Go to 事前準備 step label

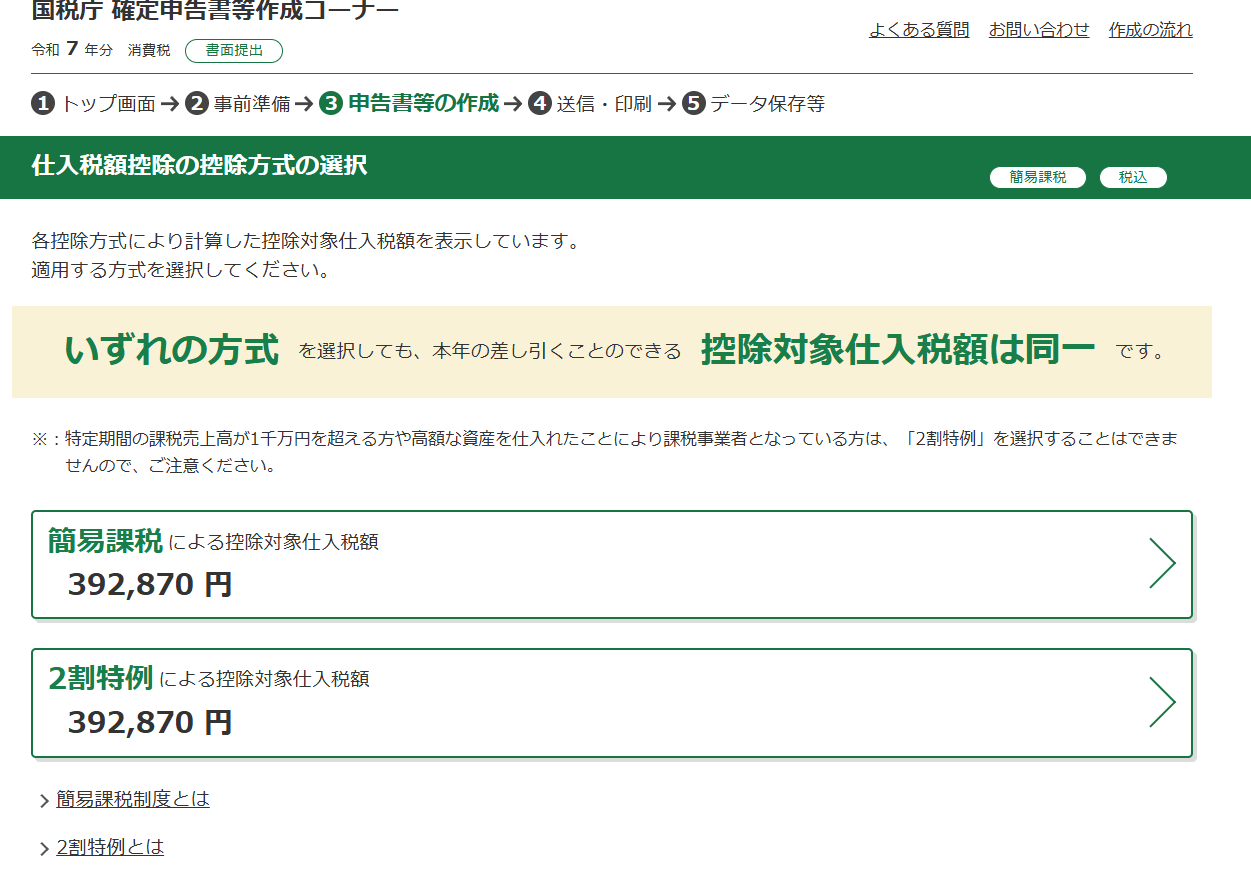(251, 104)
